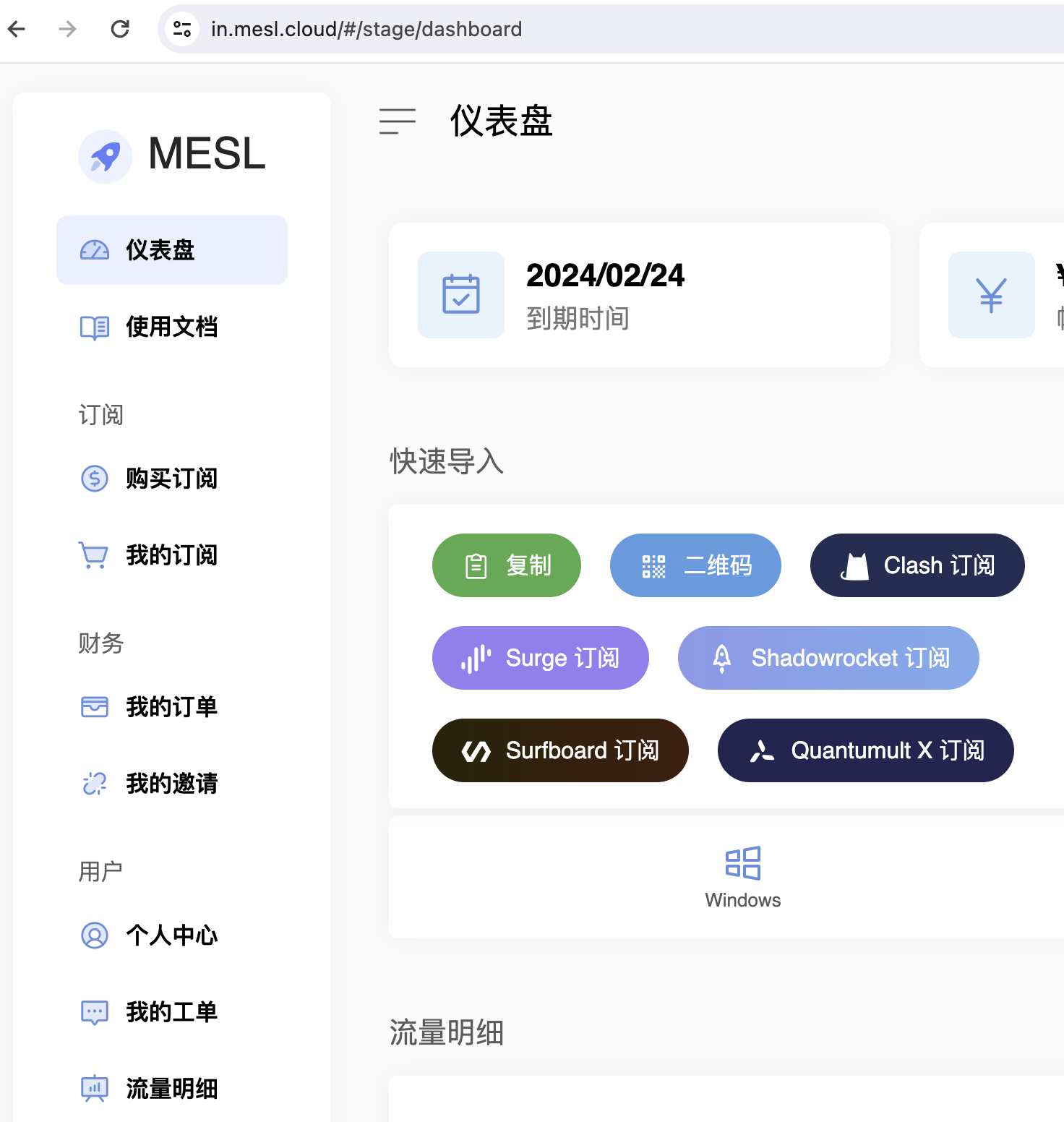Open site information icon in address bar
The height and width of the screenshot is (1122, 1064).
(182, 29)
